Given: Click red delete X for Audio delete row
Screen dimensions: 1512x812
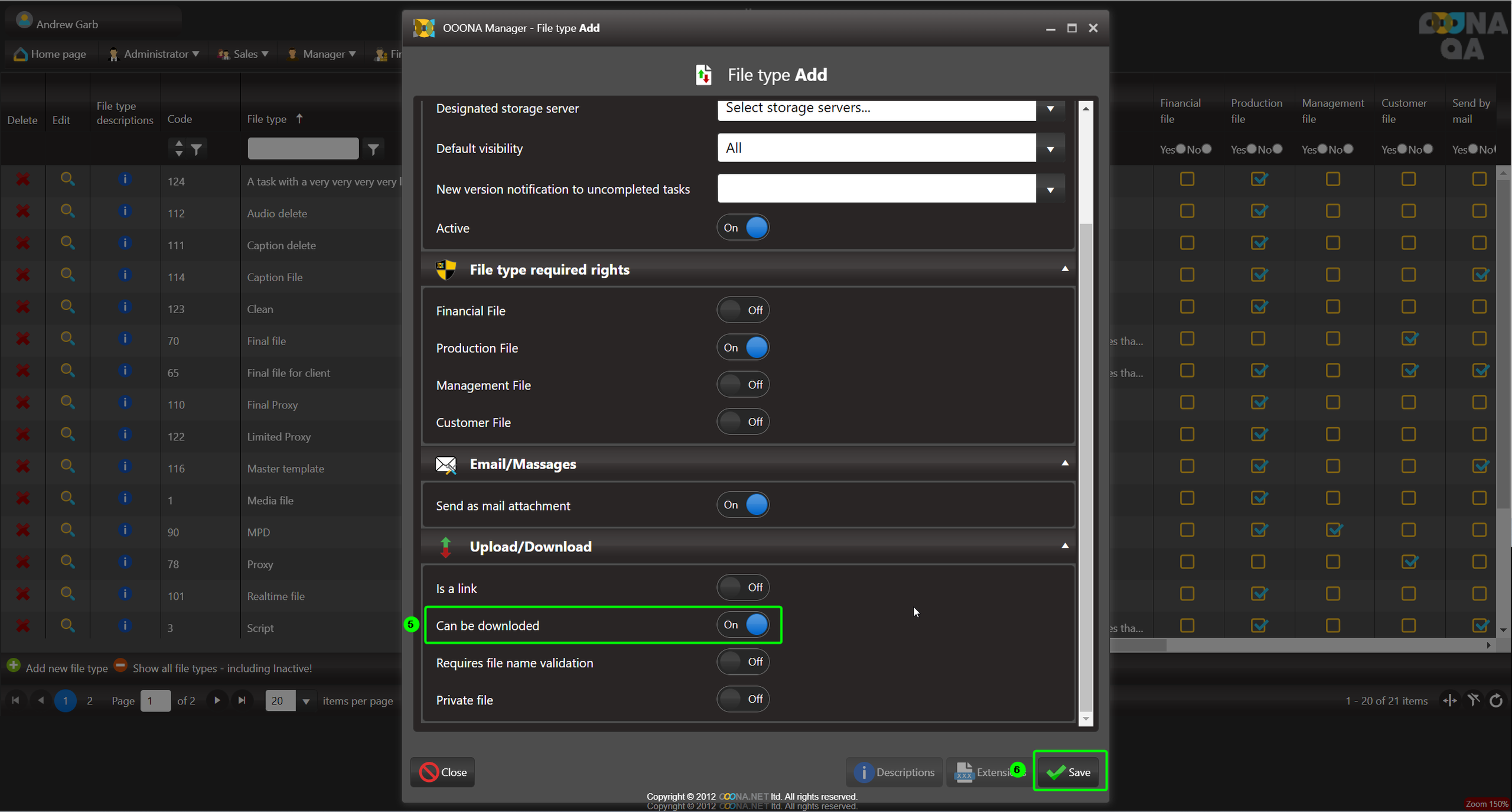Looking at the screenshot, I should point(22,211).
